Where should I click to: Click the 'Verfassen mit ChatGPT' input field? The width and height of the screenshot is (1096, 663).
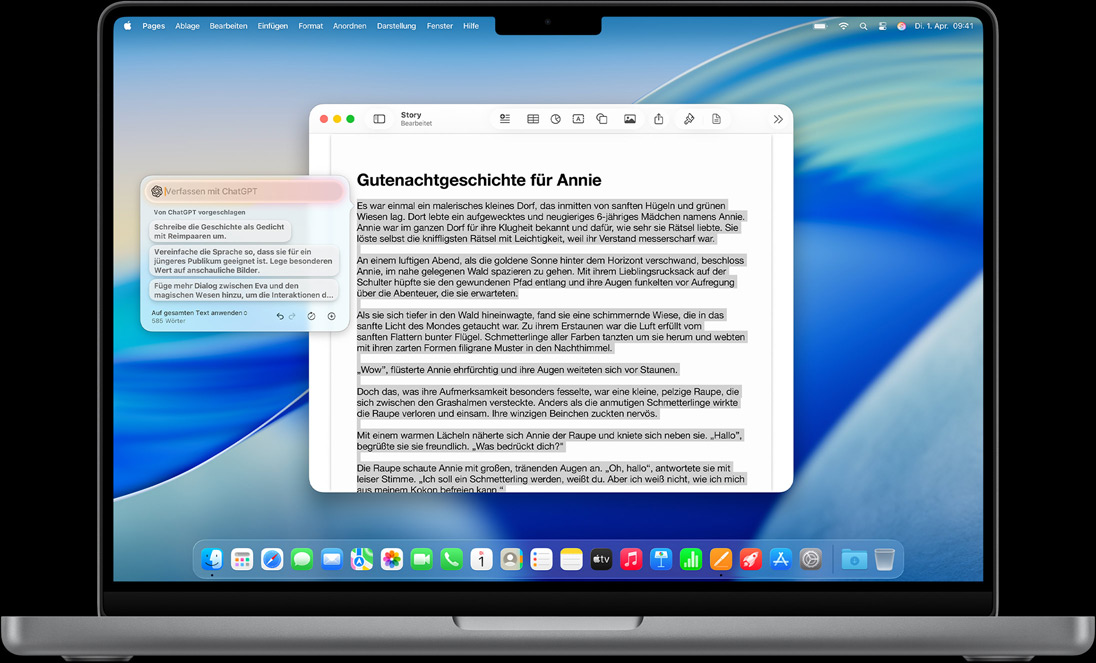pyautogui.click(x=243, y=191)
